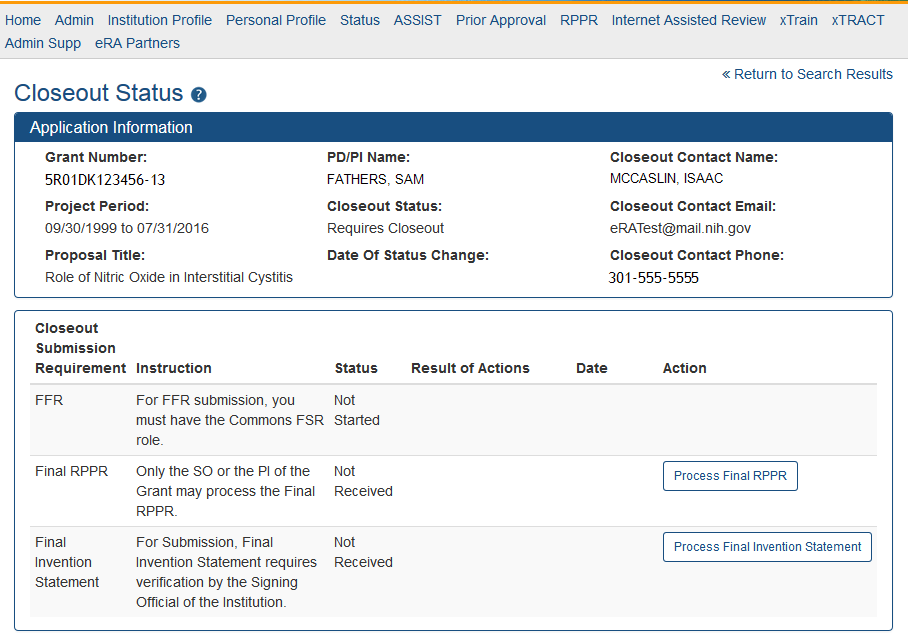Viewport: 908px width, 638px height.
Task: Click the grant number 5R01DK123456-13
Action: [x=105, y=180]
